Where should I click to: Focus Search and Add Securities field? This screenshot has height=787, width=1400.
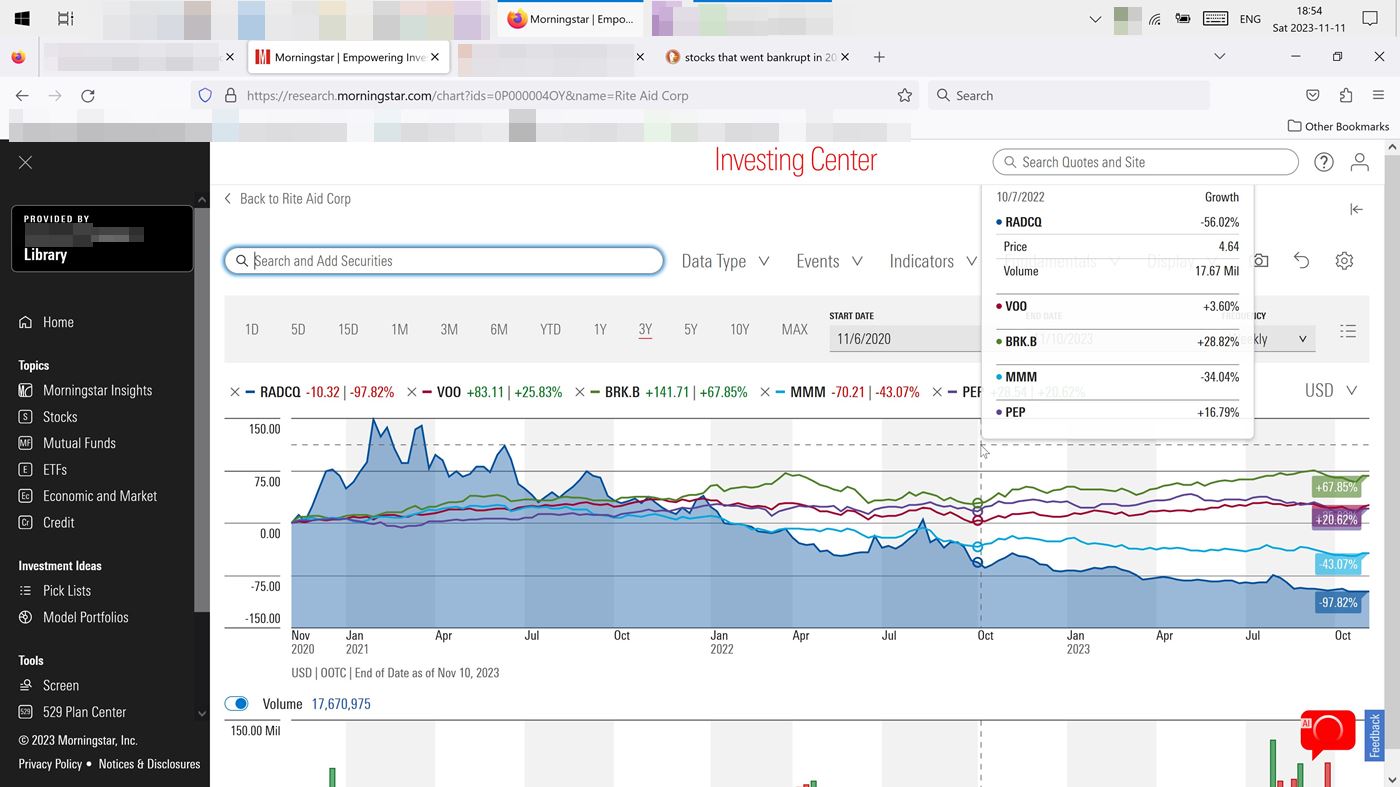[x=444, y=261]
